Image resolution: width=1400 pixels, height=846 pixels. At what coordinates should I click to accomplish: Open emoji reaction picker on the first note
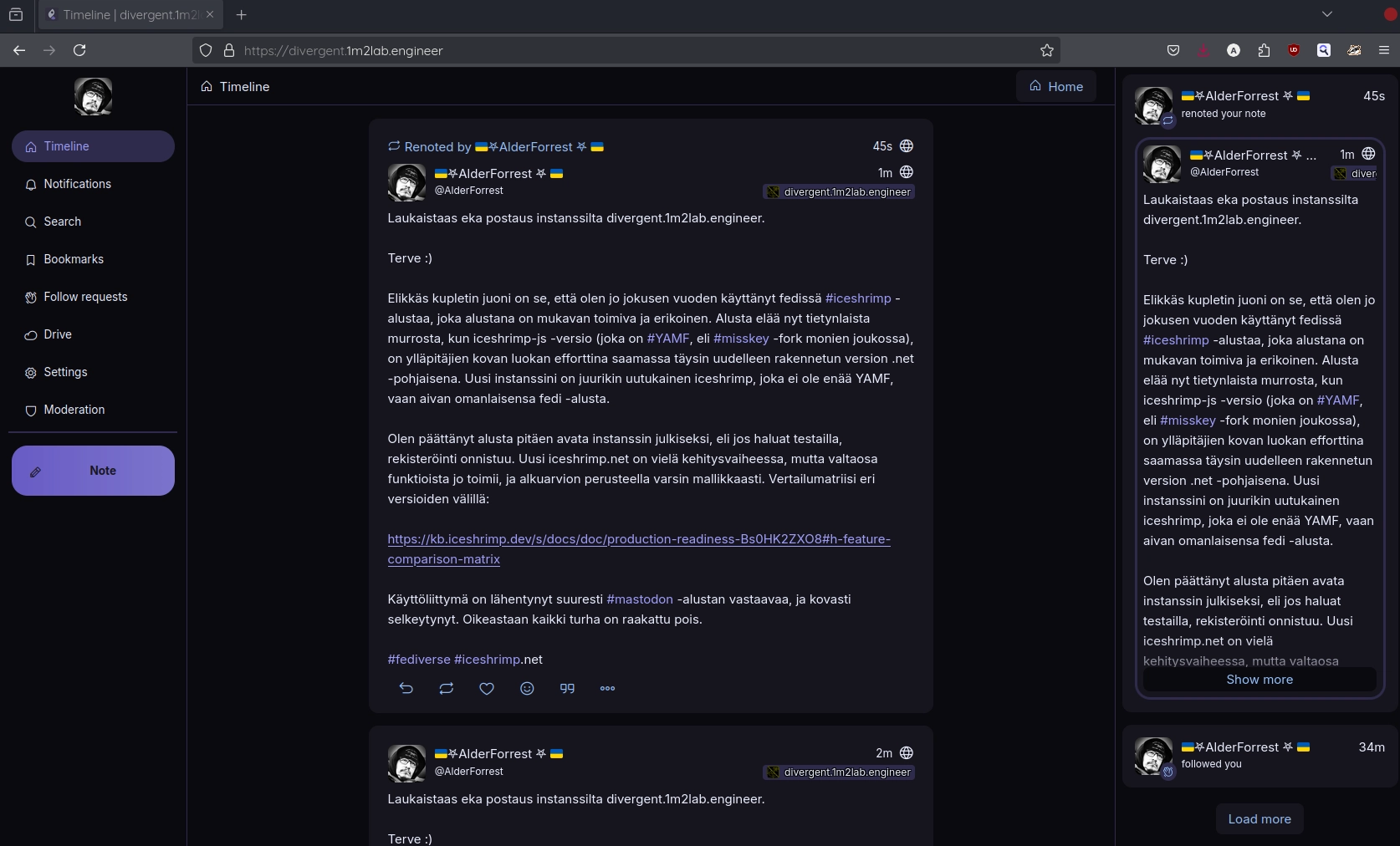[527, 688]
